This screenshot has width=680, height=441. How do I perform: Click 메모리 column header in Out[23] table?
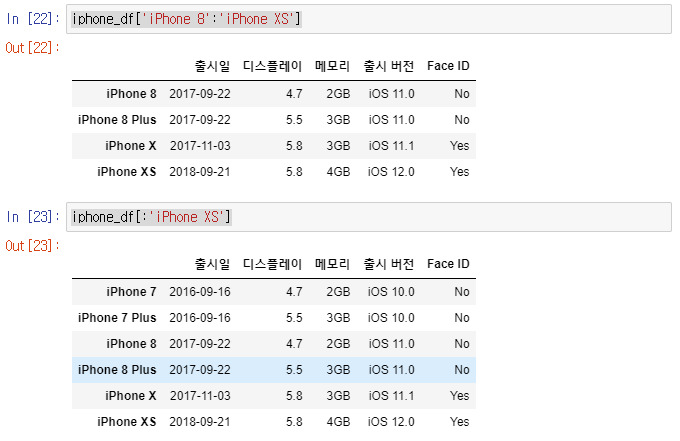pyautogui.click(x=332, y=264)
